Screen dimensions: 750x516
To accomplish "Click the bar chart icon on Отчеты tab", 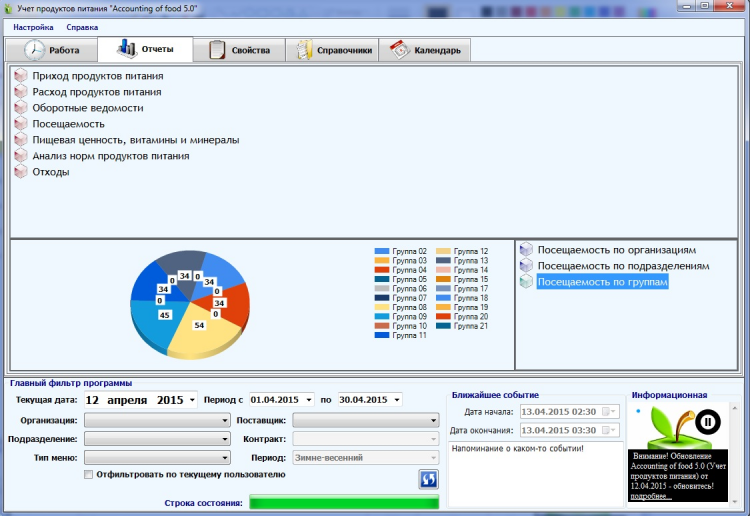I will (x=127, y=49).
